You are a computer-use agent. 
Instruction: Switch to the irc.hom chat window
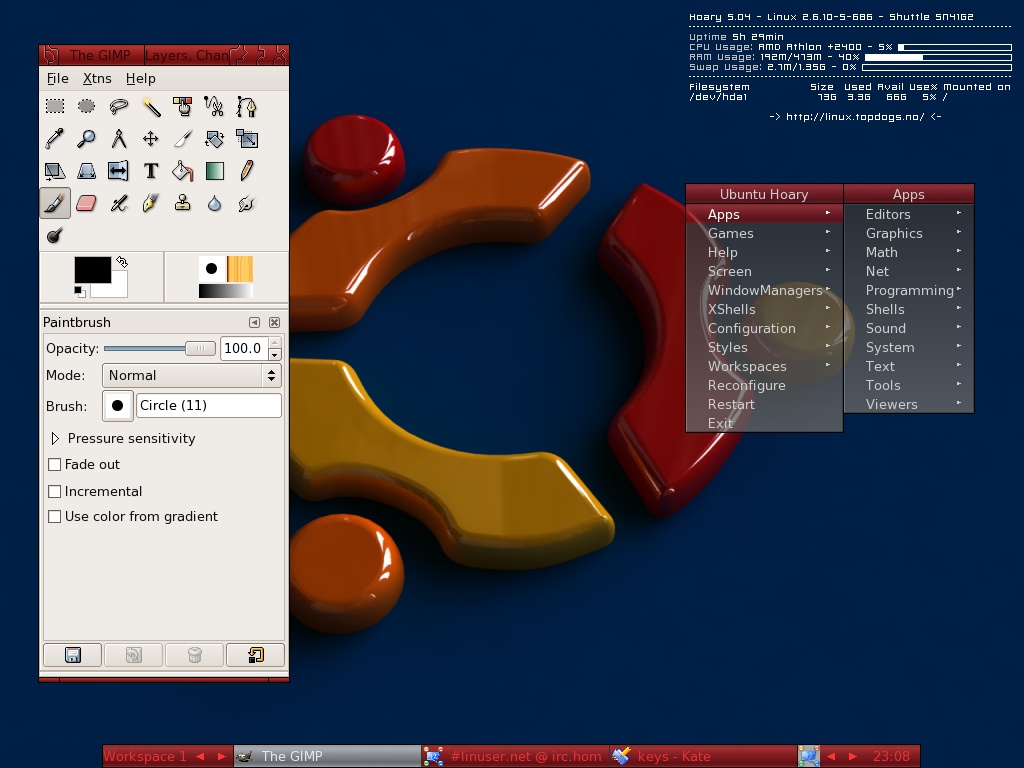click(515, 756)
